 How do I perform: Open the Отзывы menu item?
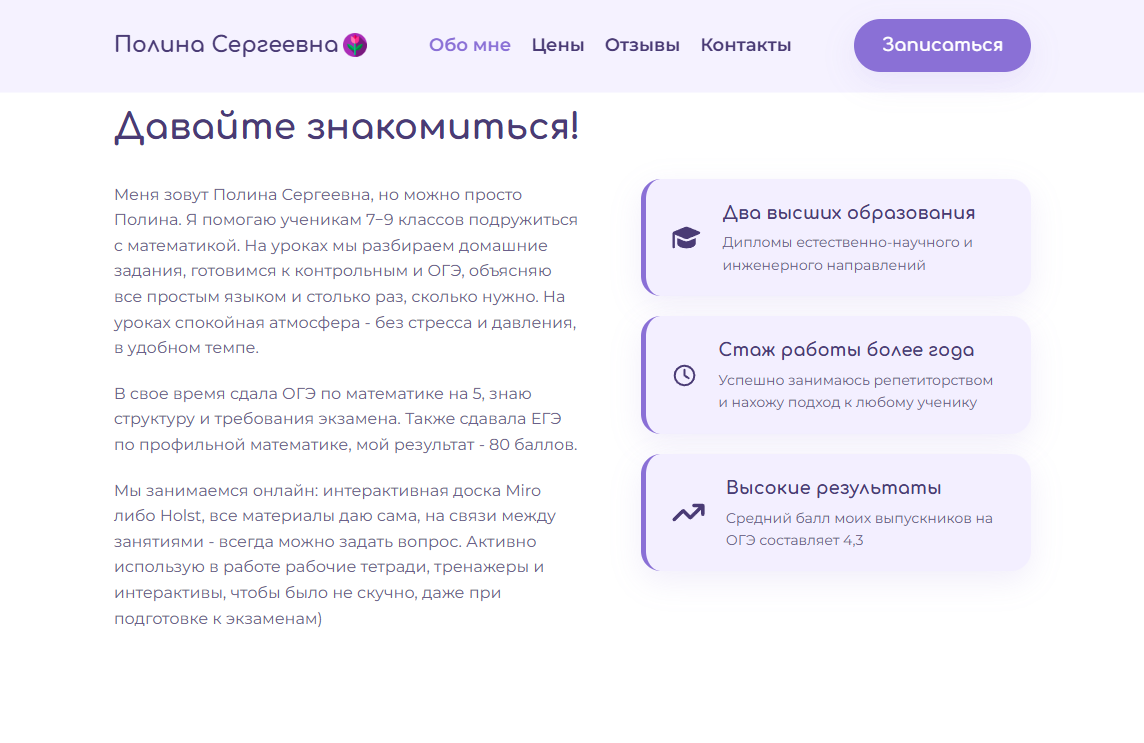642,45
